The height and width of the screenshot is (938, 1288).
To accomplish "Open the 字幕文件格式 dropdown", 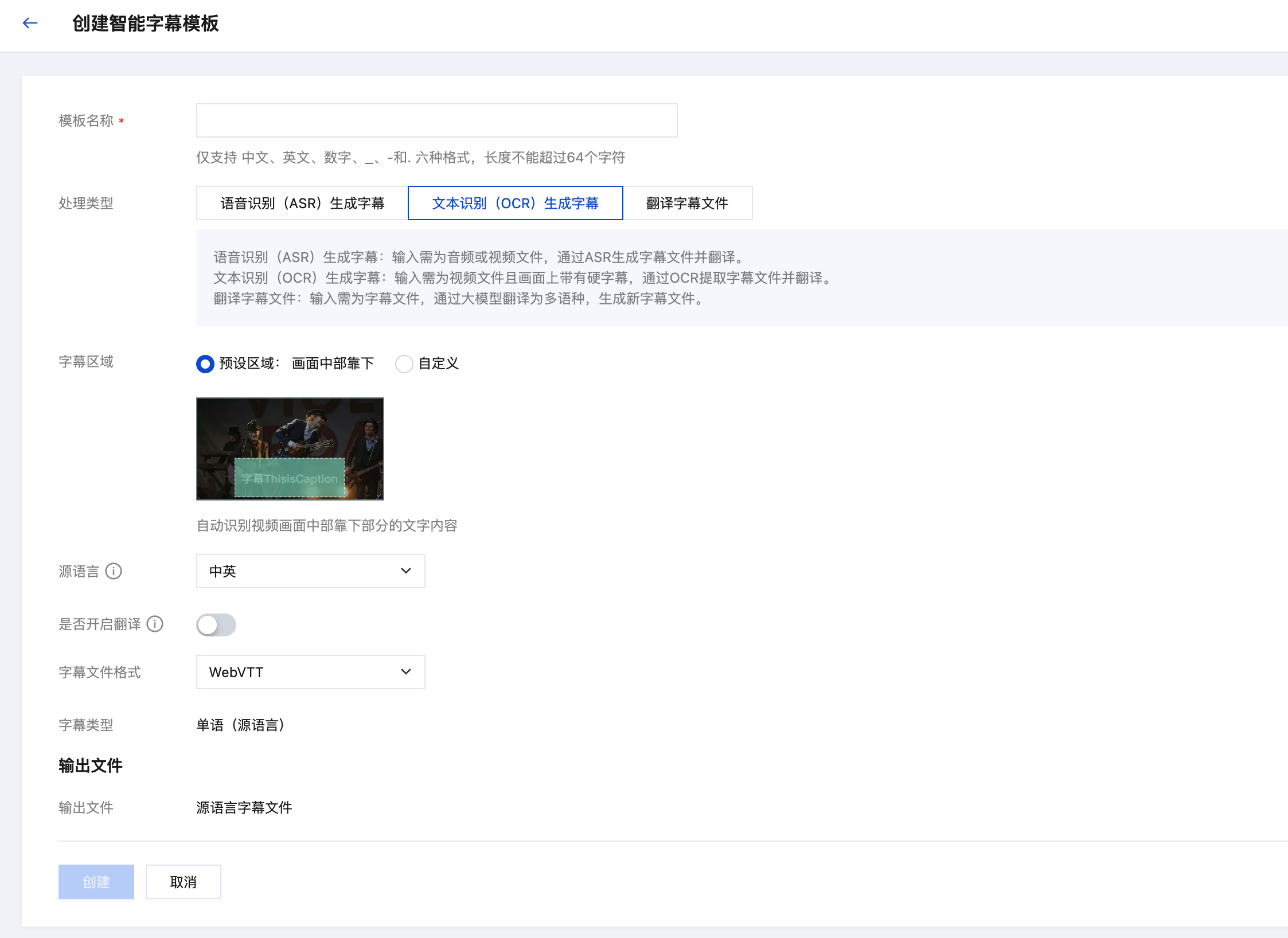I will [310, 672].
